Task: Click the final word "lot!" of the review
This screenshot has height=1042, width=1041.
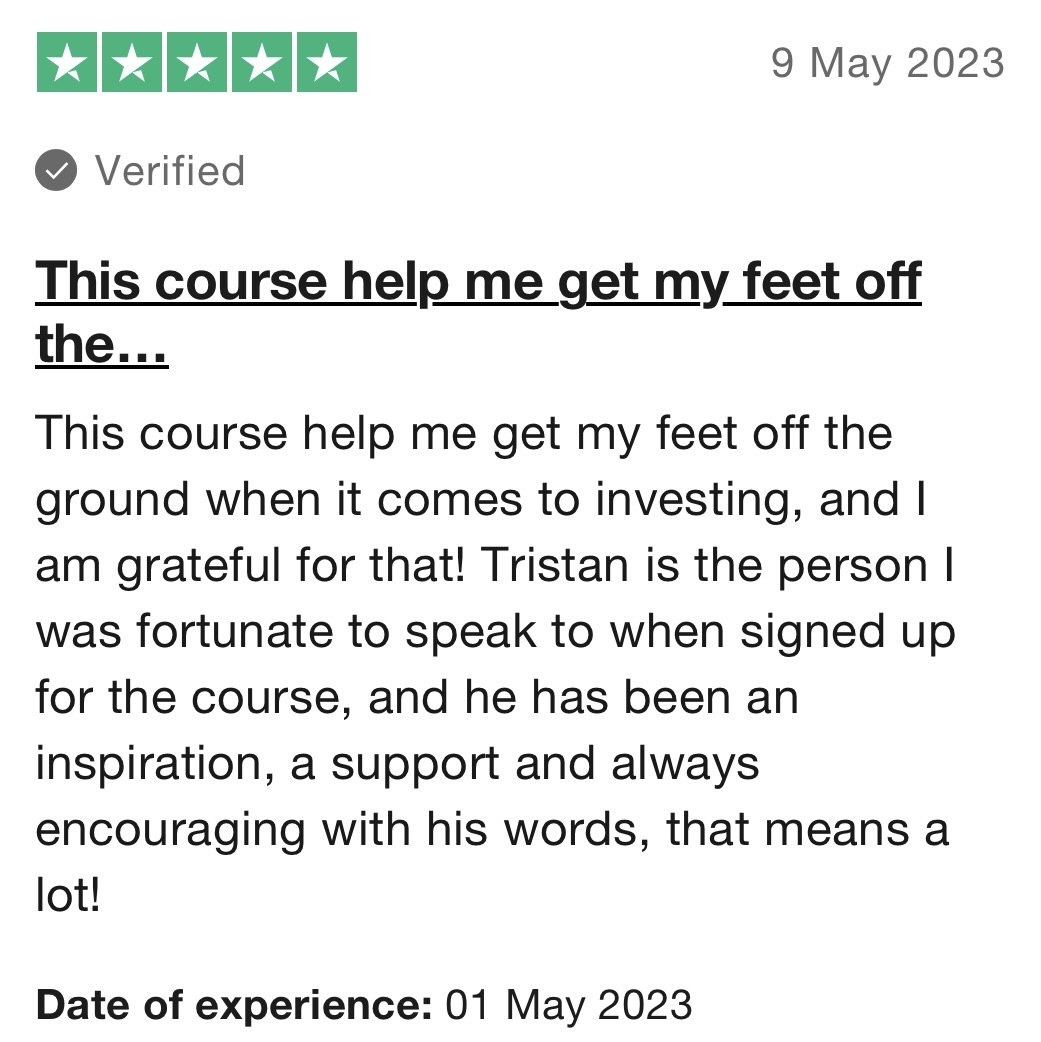Action: [x=68, y=896]
